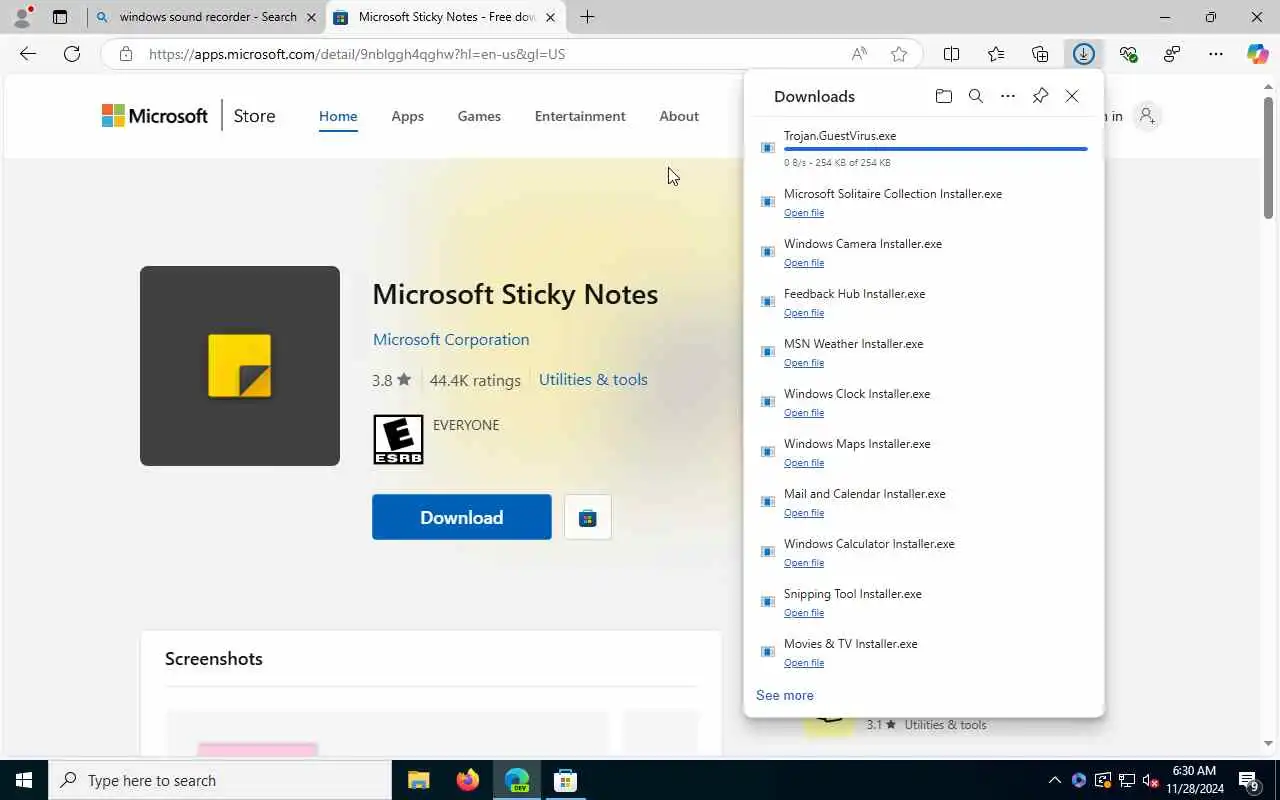Click the Sticky Notes app icon image

point(240,366)
